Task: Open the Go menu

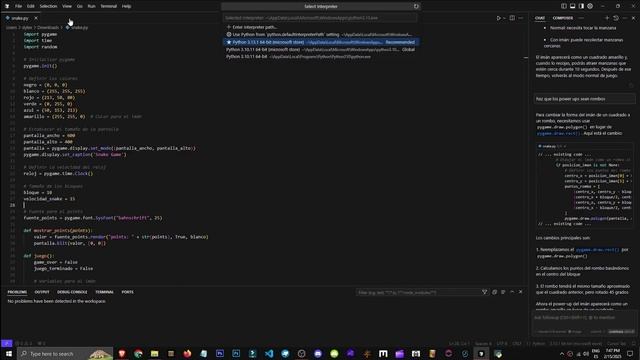Action: click(x=80, y=6)
